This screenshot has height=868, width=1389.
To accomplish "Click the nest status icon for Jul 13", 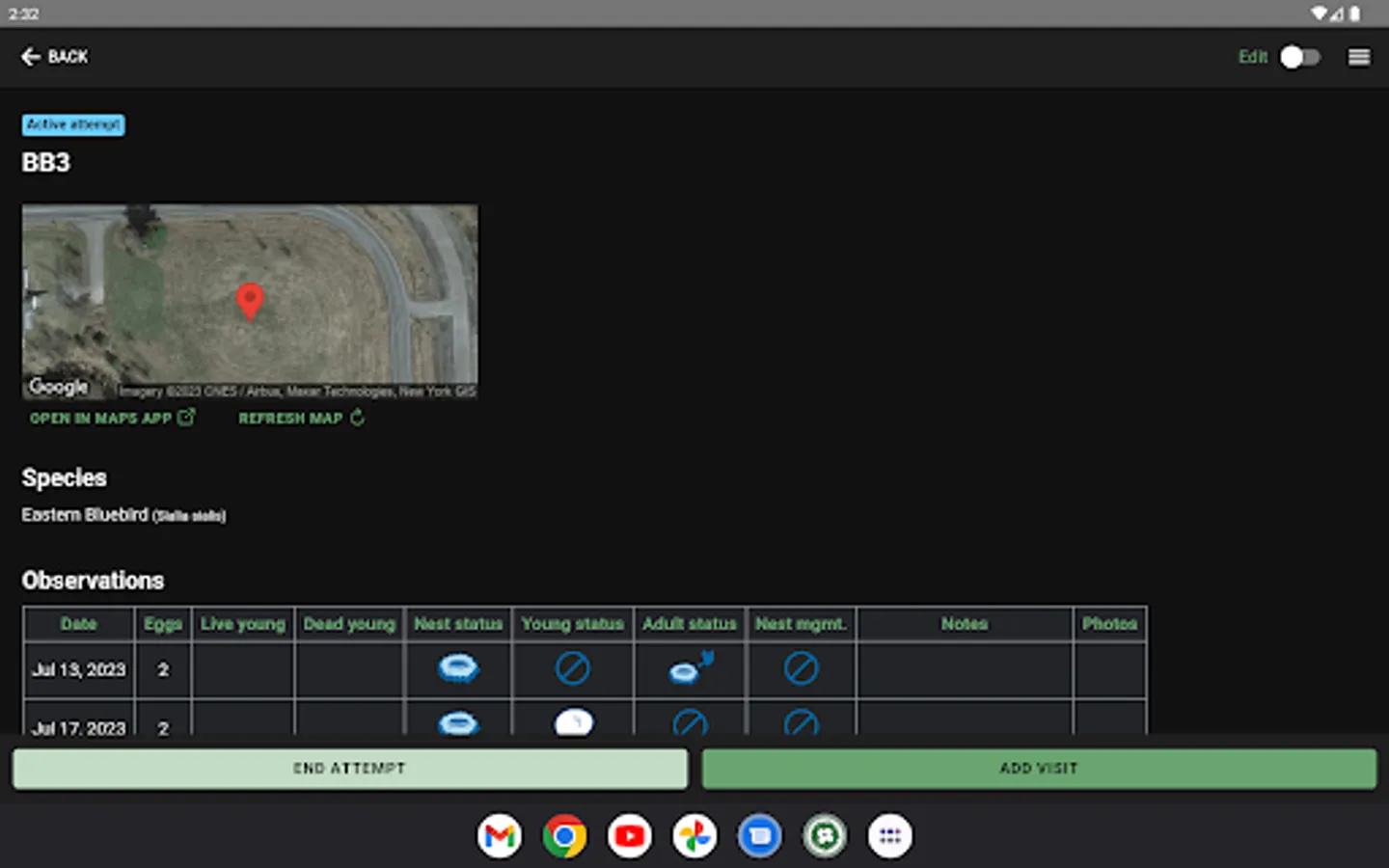I will [x=458, y=668].
